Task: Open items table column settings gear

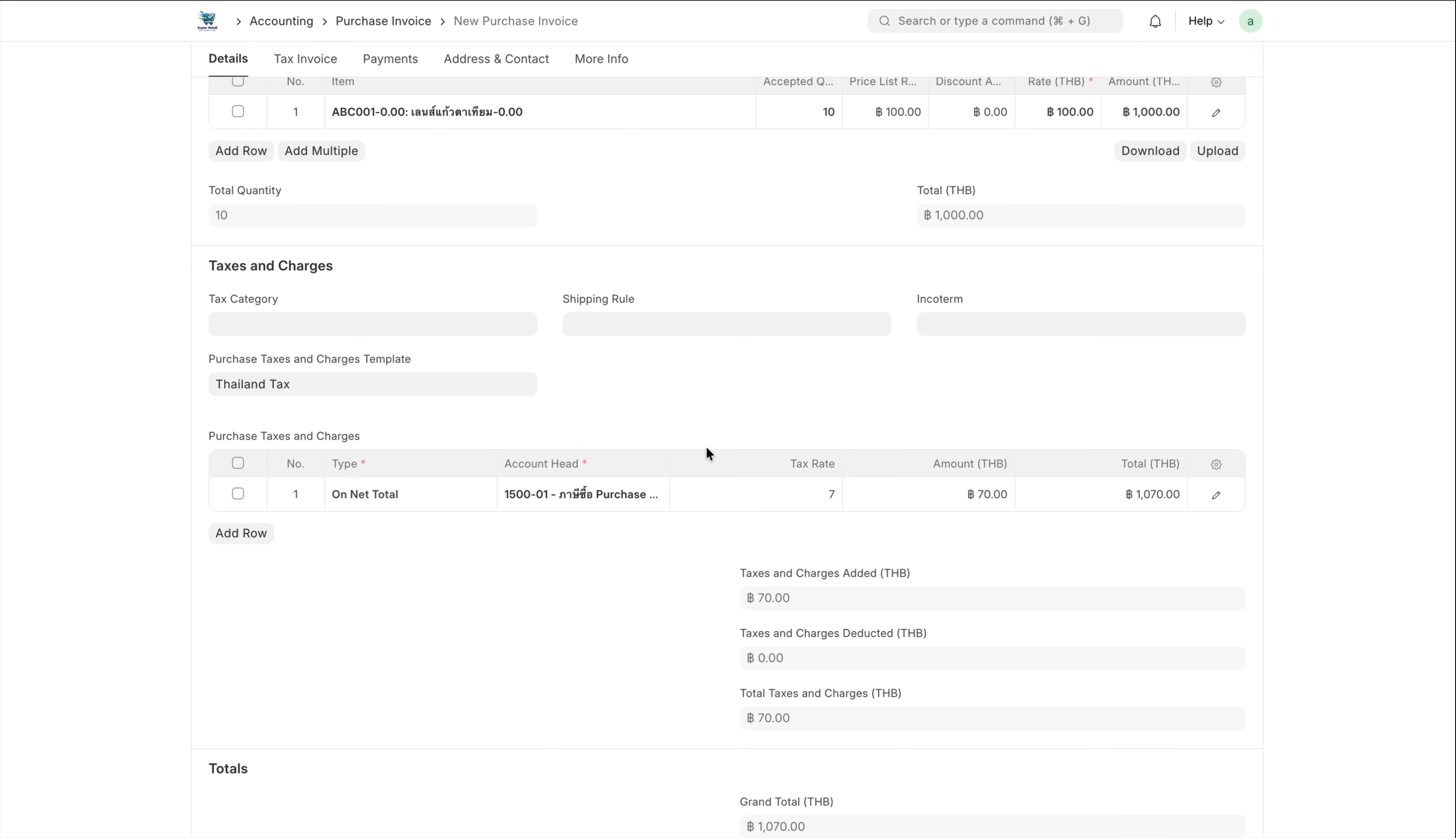Action: [1215, 82]
